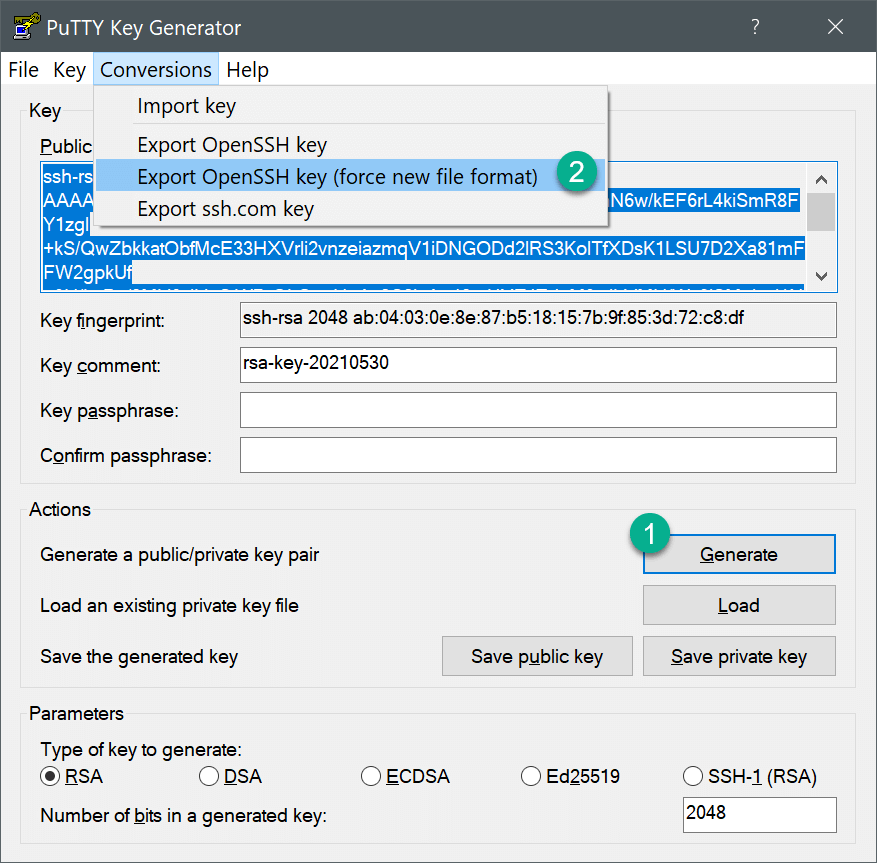877x863 pixels.
Task: Choose ECDSA as key type
Action: point(371,776)
